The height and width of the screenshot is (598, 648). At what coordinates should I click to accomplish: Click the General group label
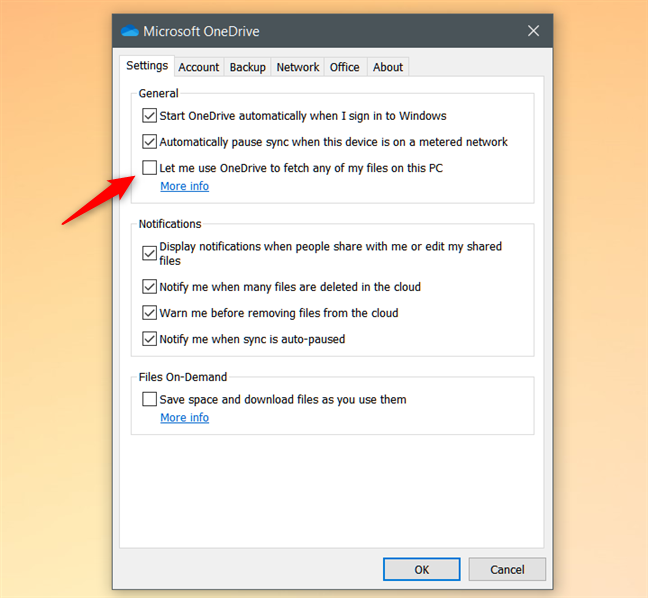159,93
